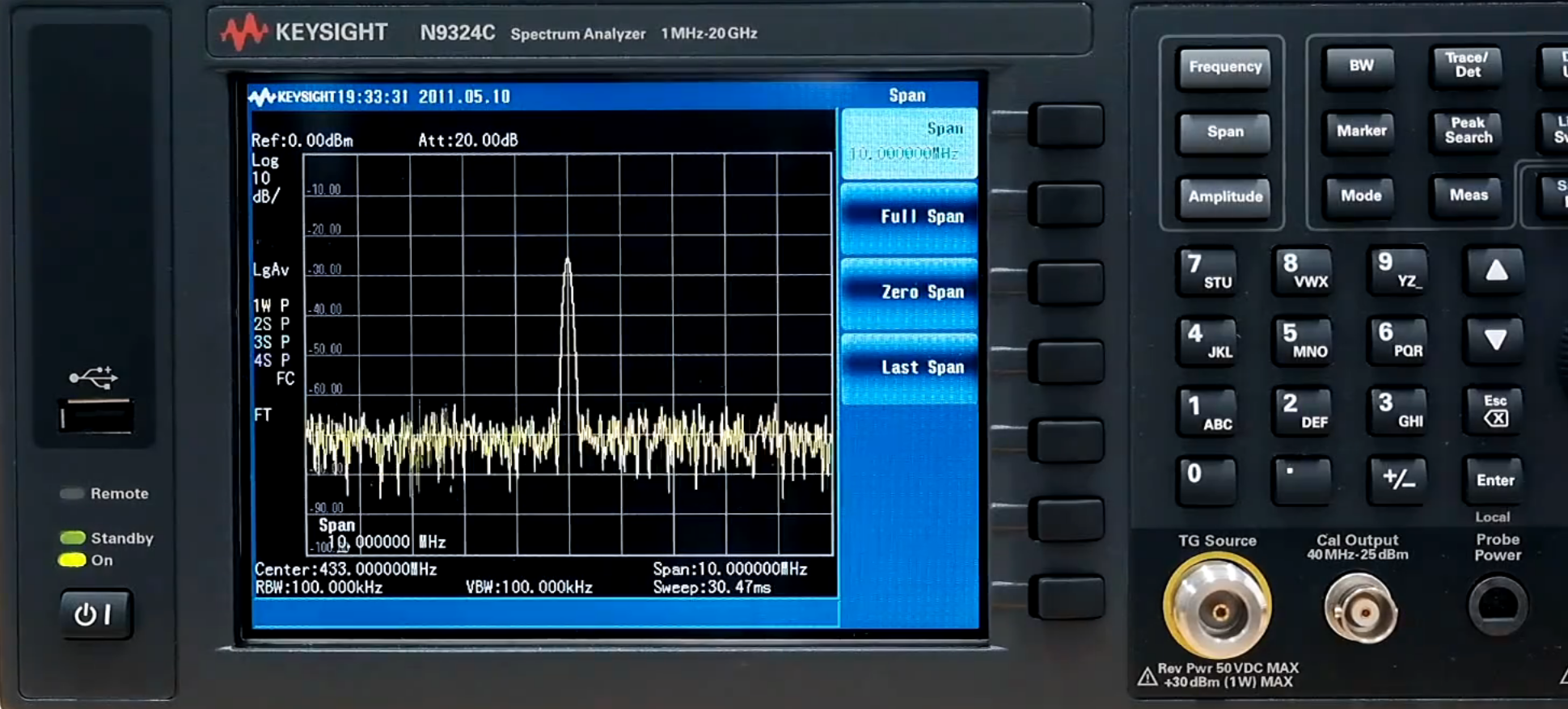Tap keypad digit 3 GHI
Viewport: 1568px width, 709px height.
[1399, 411]
